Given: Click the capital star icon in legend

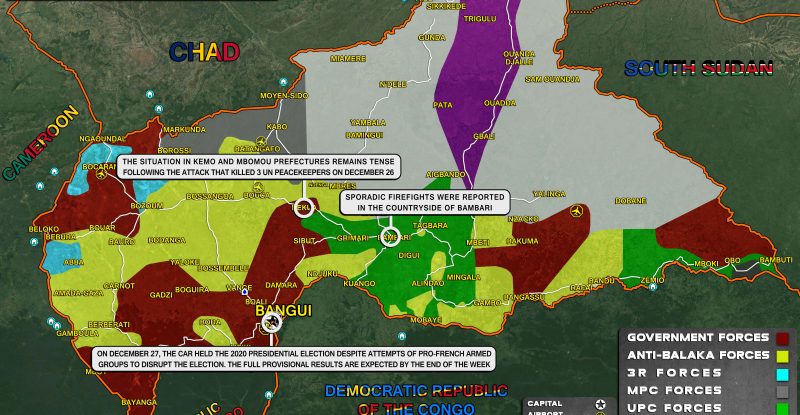Looking at the screenshot, I should (600, 404).
